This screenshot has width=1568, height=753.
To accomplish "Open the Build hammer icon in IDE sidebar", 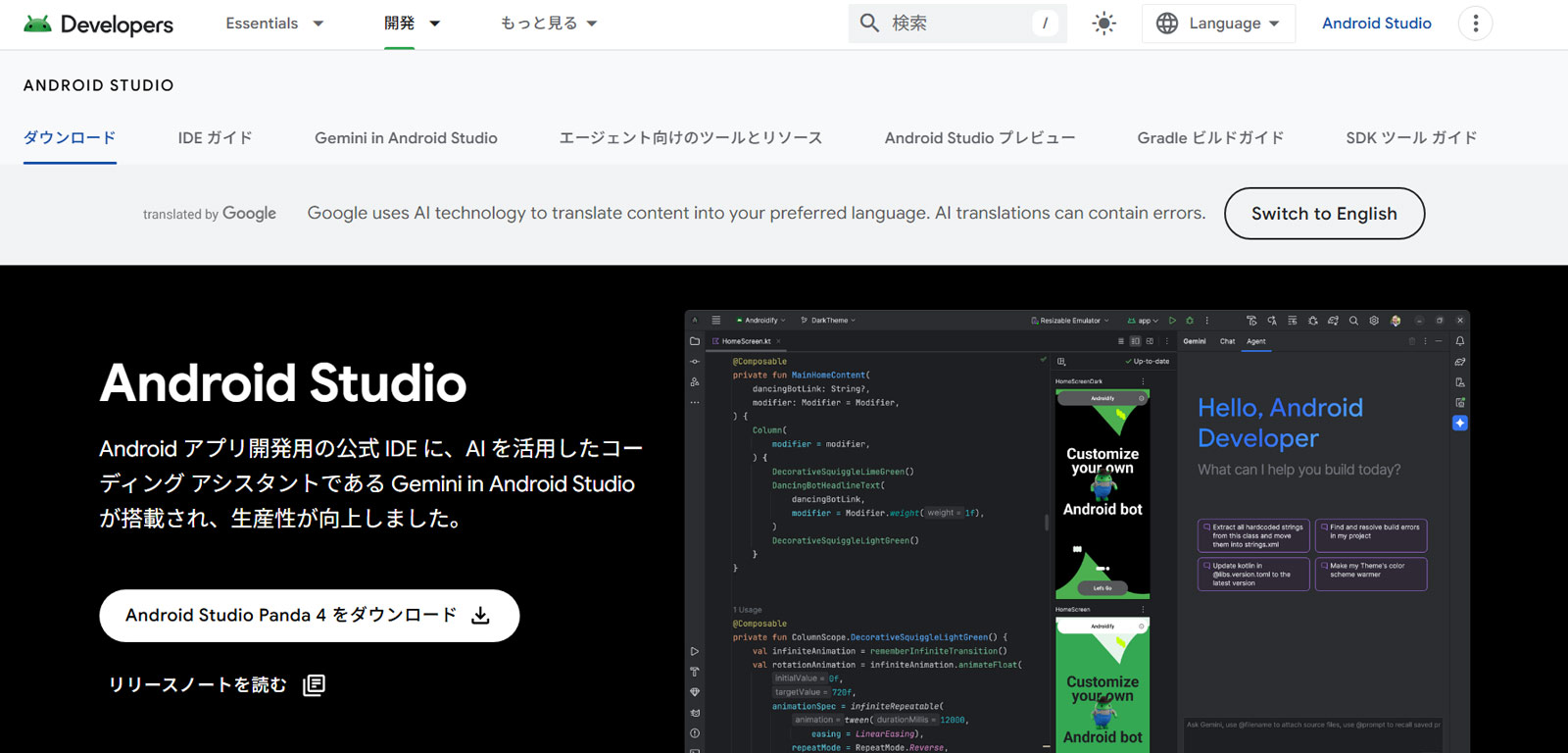I will pos(695,672).
